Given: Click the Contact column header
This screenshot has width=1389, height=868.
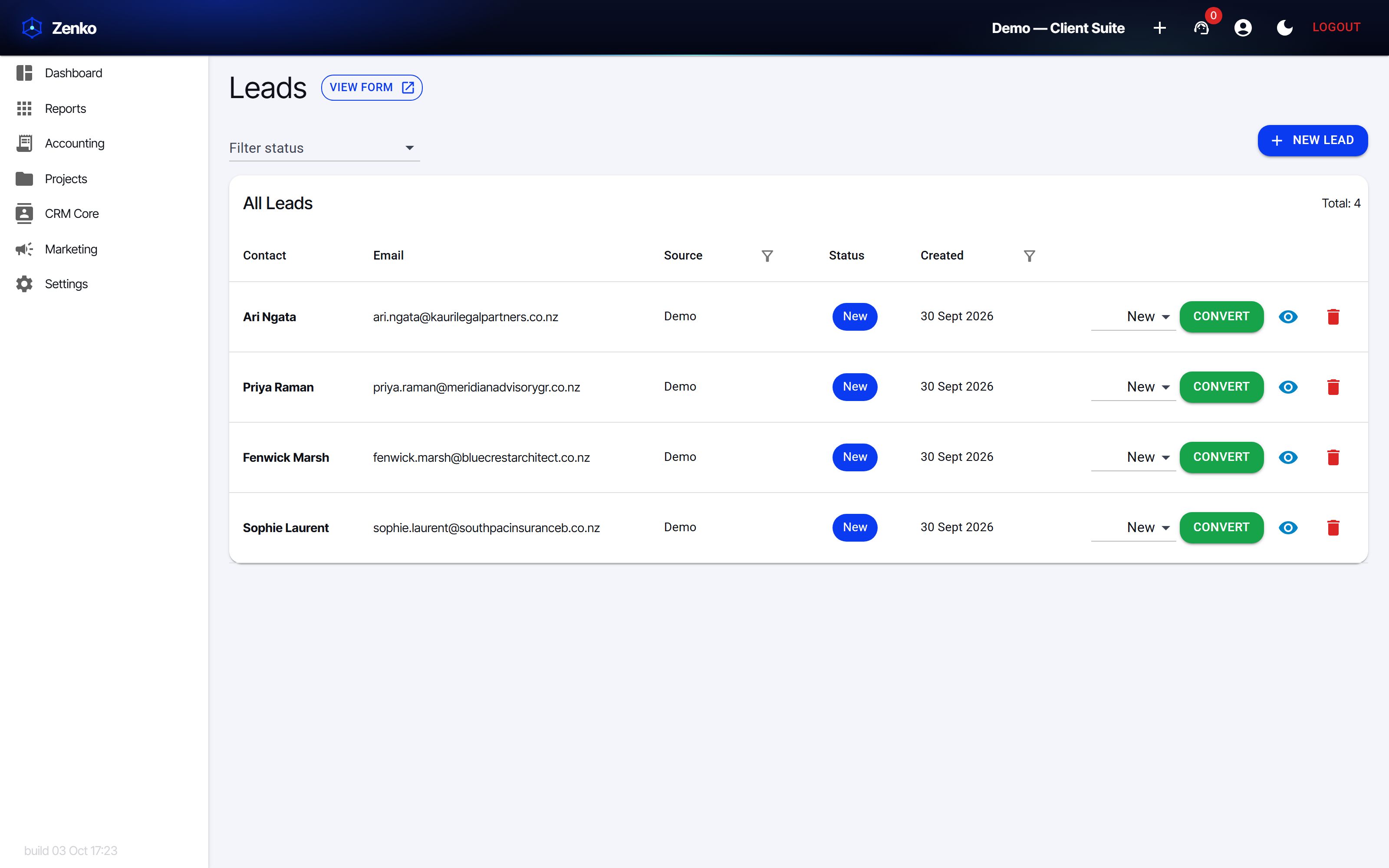Looking at the screenshot, I should 264,256.
